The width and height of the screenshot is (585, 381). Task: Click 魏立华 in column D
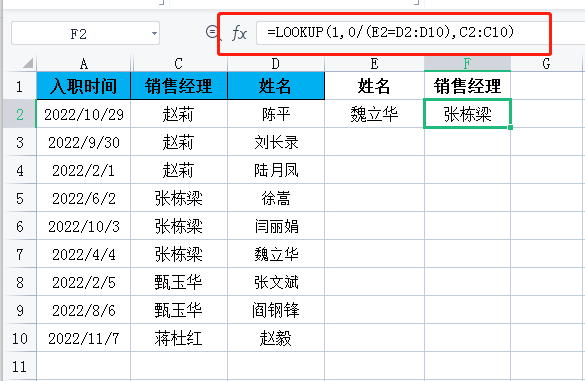point(276,254)
